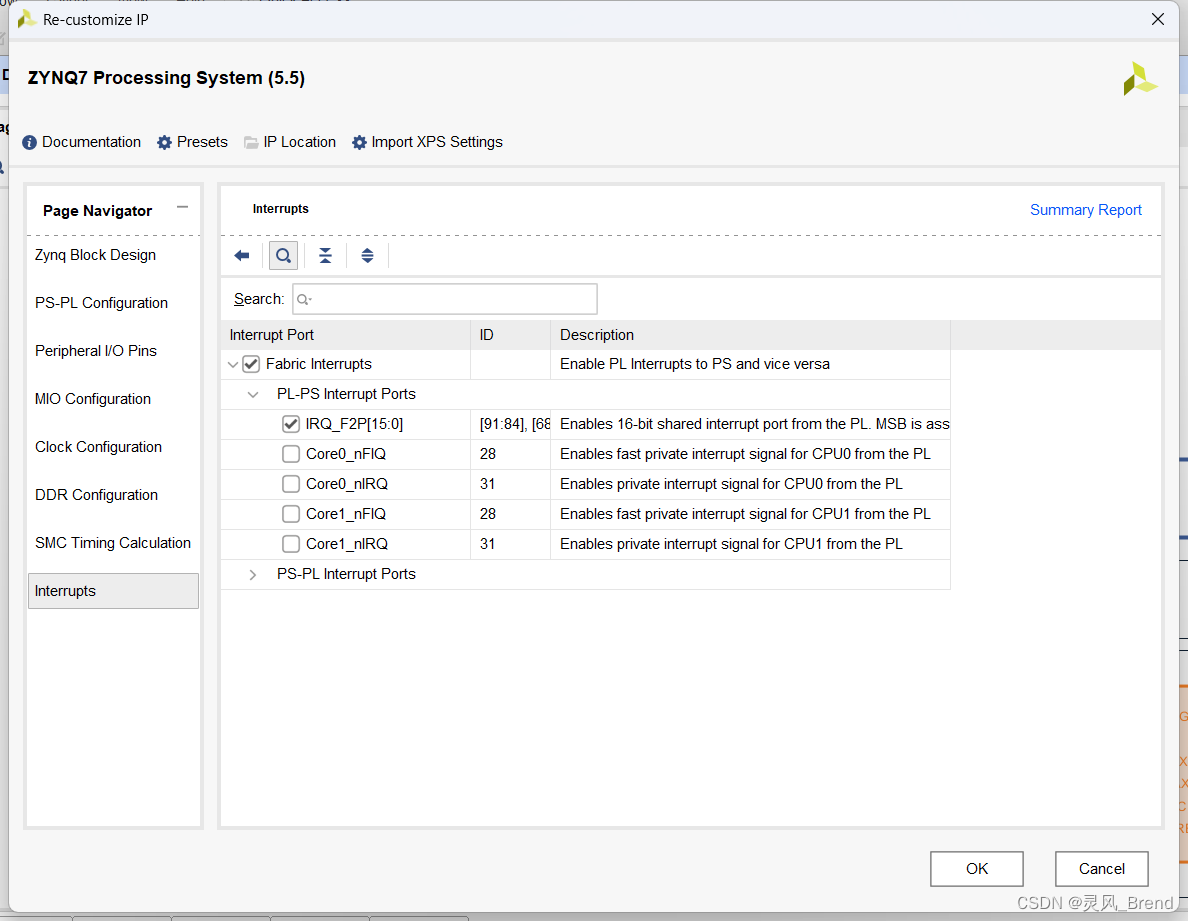
Task: Click ID cell '[91:84], [68' of IRQ_F2P
Action: [x=515, y=424]
